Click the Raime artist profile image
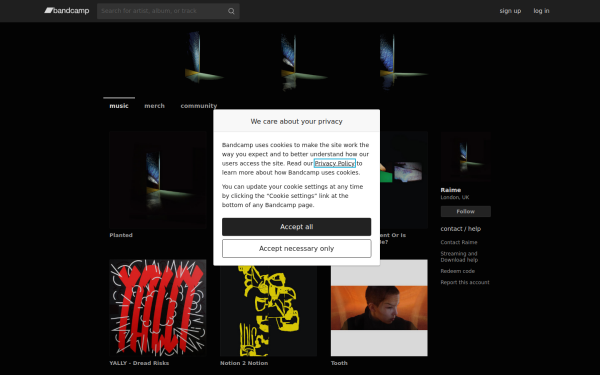The height and width of the screenshot is (375, 600). tap(465, 156)
